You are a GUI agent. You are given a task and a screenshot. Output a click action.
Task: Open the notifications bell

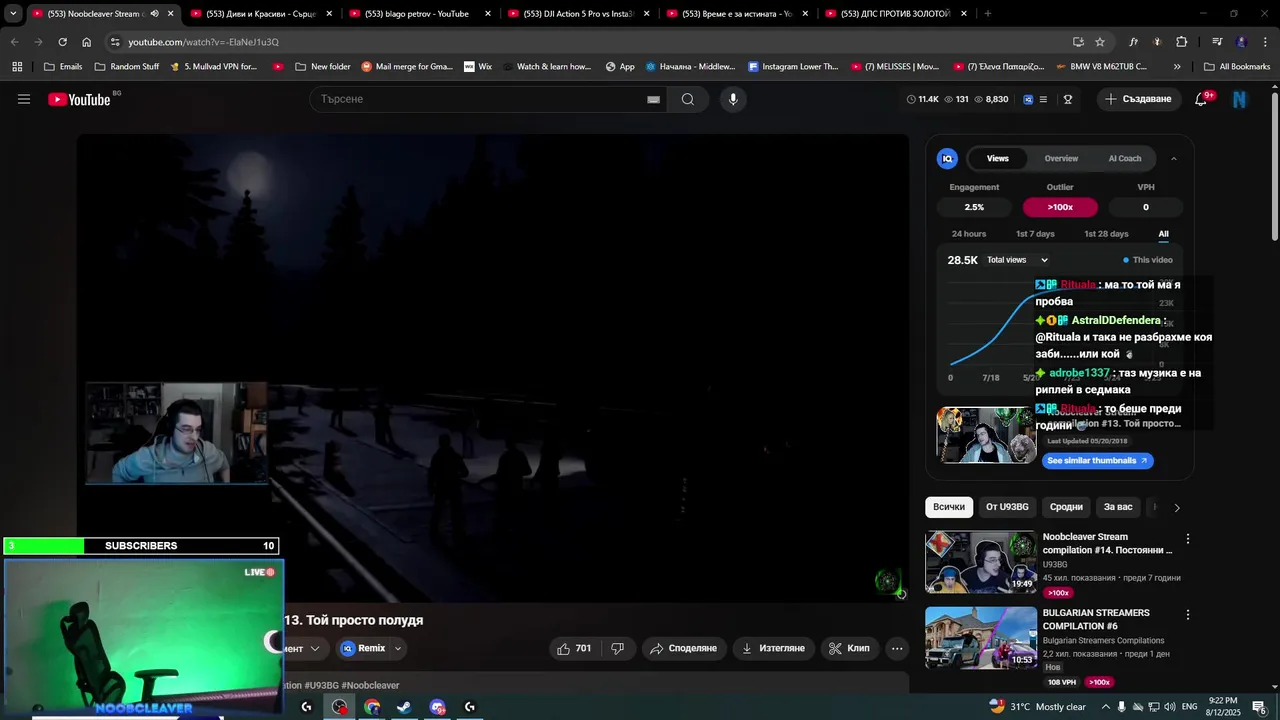[1201, 99]
